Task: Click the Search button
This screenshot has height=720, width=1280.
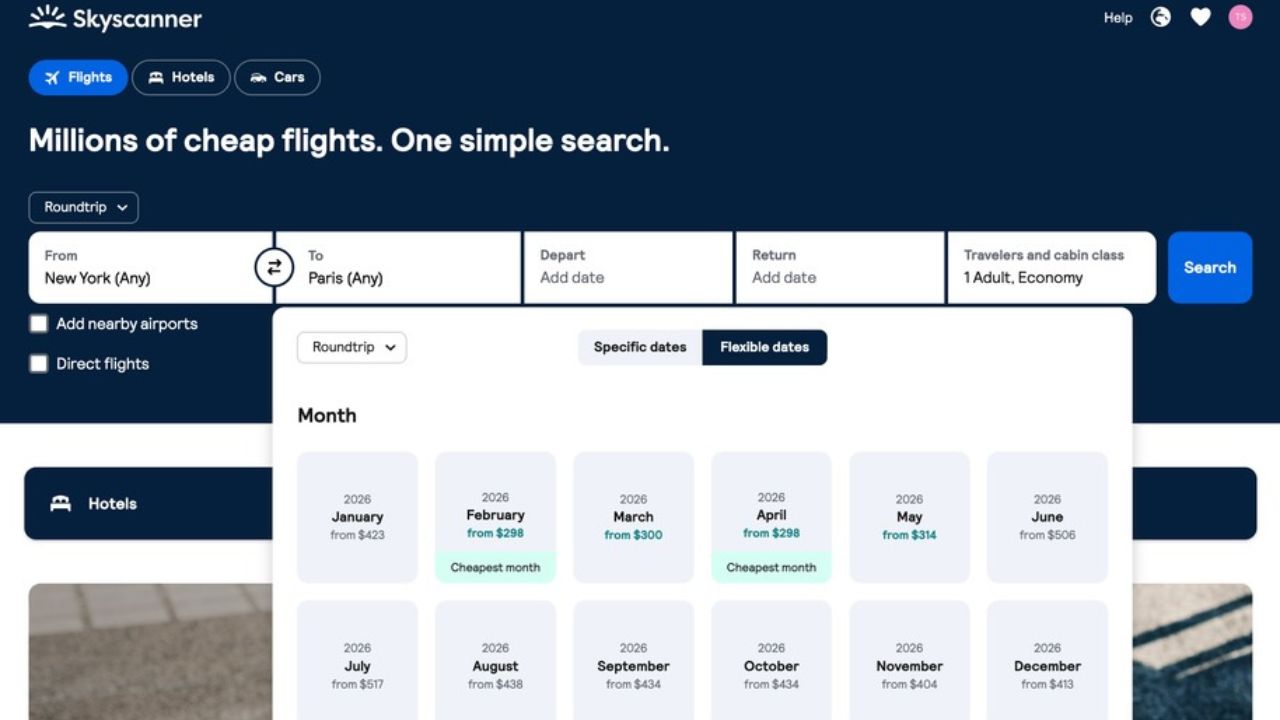Action: point(1210,267)
